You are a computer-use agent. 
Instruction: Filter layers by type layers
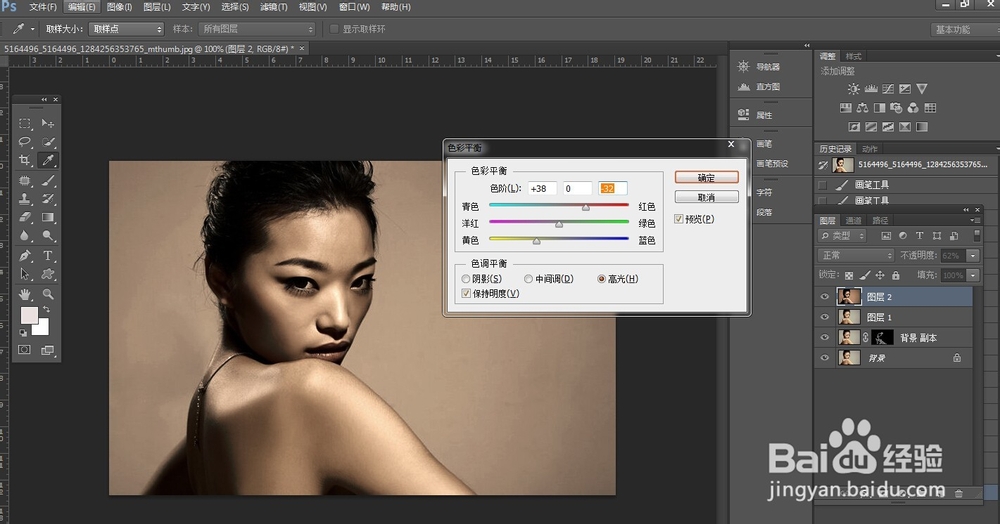click(x=920, y=235)
